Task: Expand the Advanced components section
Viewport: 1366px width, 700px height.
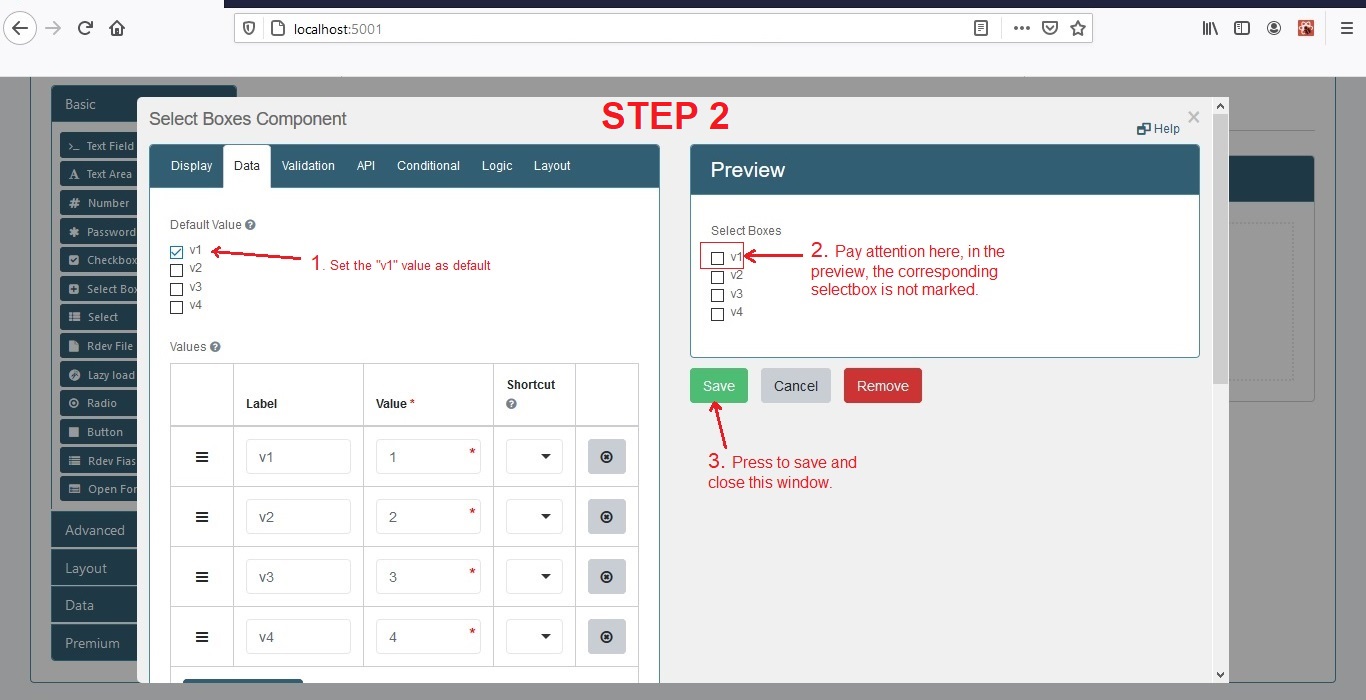Action: pyautogui.click(x=95, y=530)
